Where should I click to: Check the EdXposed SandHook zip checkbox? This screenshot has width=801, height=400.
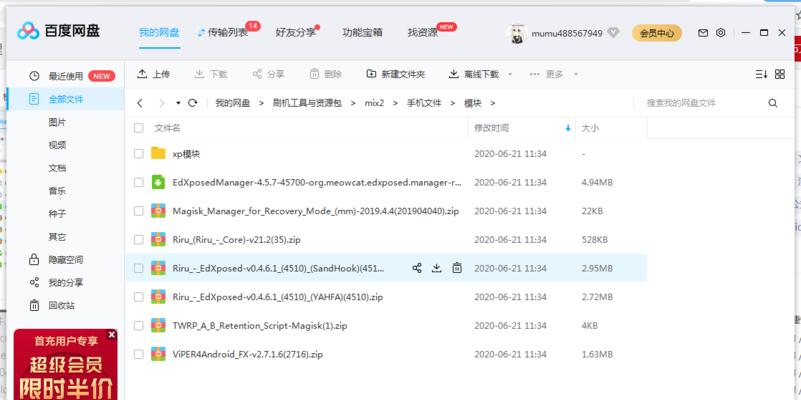click(x=138, y=268)
